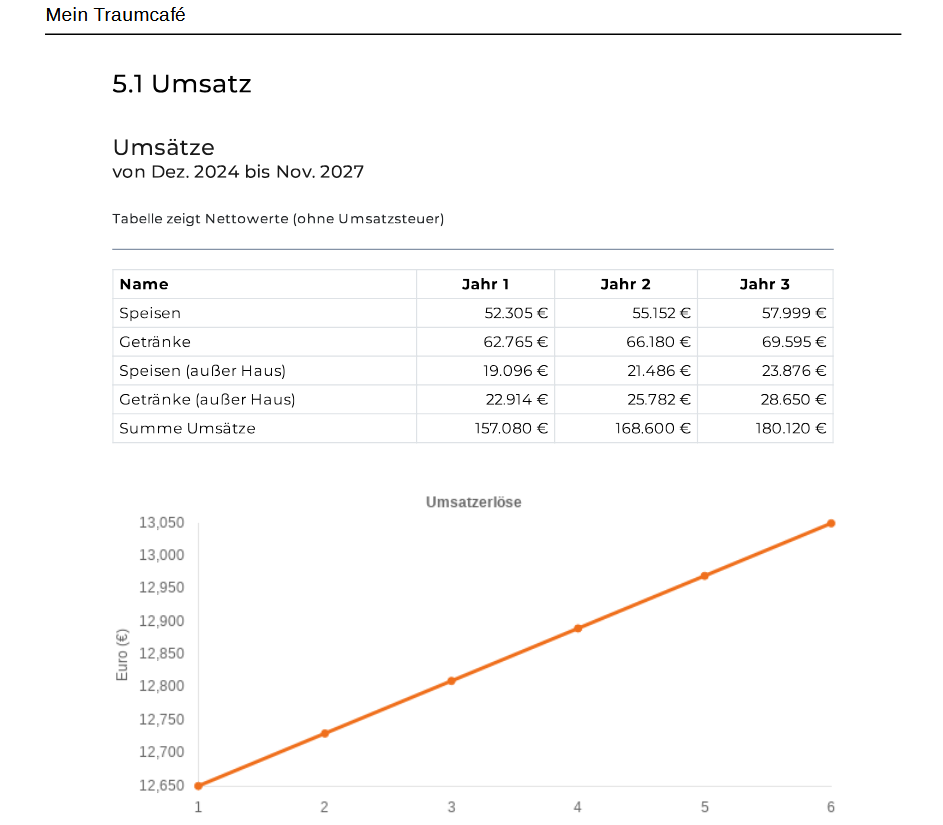This screenshot has height=825, width=943.
Task: Click the 'Jahr 2' column header
Action: (x=625, y=284)
